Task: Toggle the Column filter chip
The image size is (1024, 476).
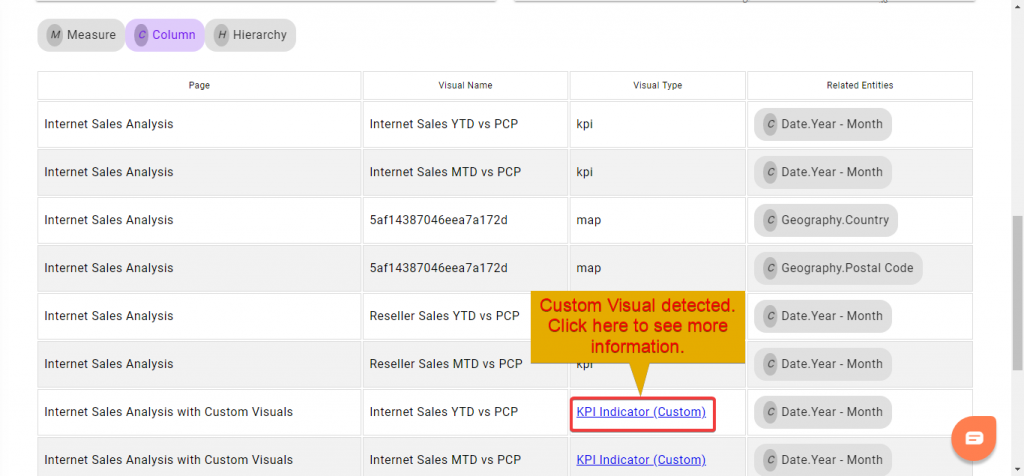Action: point(165,35)
